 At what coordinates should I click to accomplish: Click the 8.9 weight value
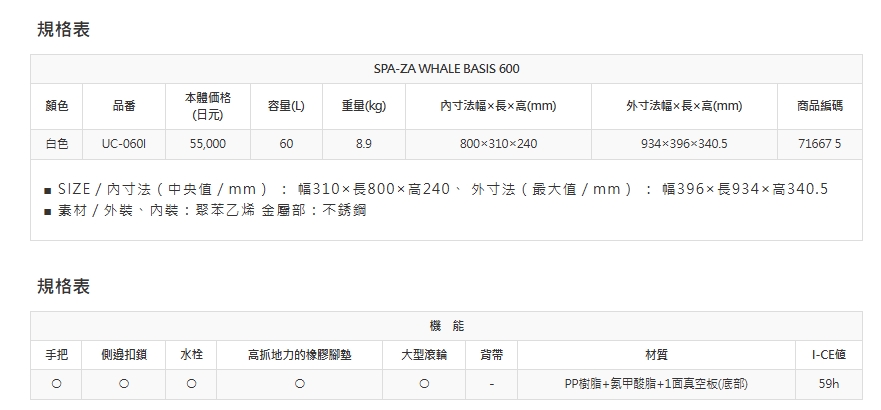tap(364, 144)
